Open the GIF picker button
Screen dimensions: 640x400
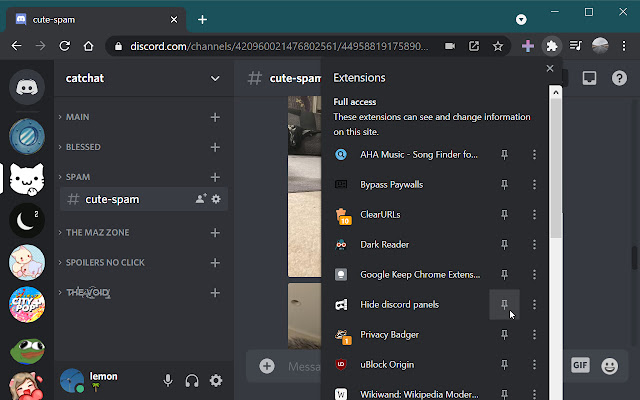pos(580,365)
